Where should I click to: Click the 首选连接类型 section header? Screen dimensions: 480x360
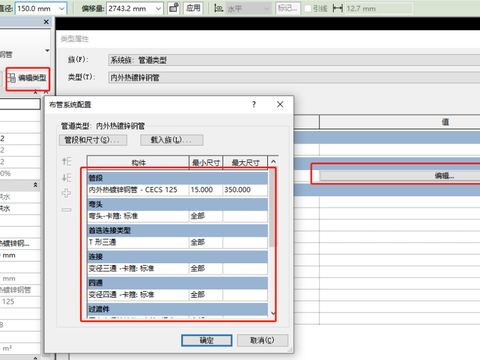178,230
